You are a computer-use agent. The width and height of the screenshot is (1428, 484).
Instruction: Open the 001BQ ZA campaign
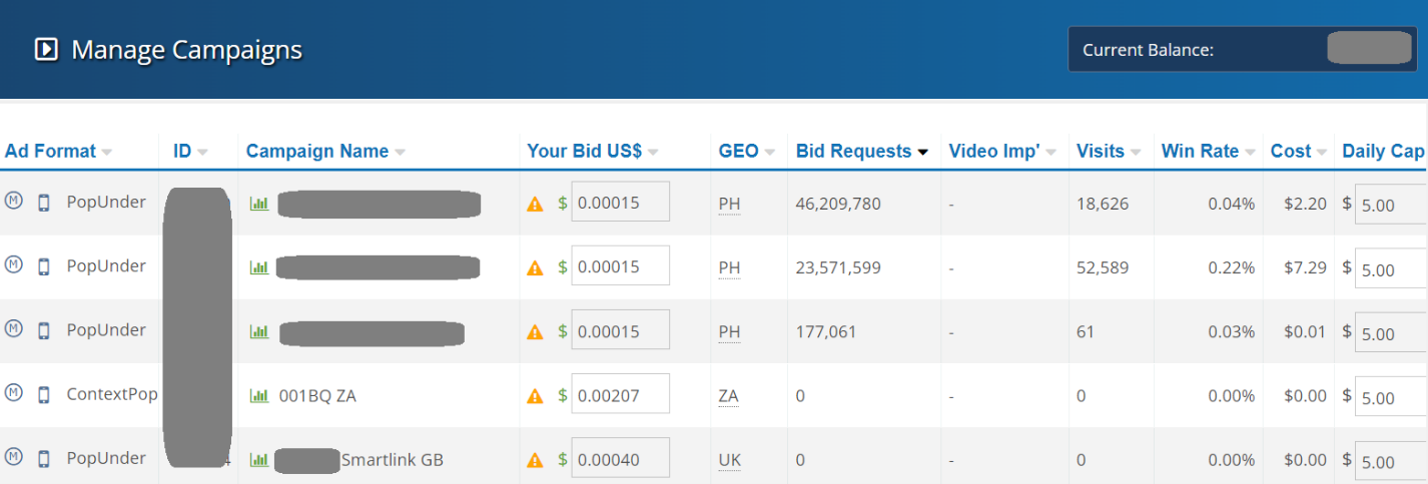[x=317, y=396]
